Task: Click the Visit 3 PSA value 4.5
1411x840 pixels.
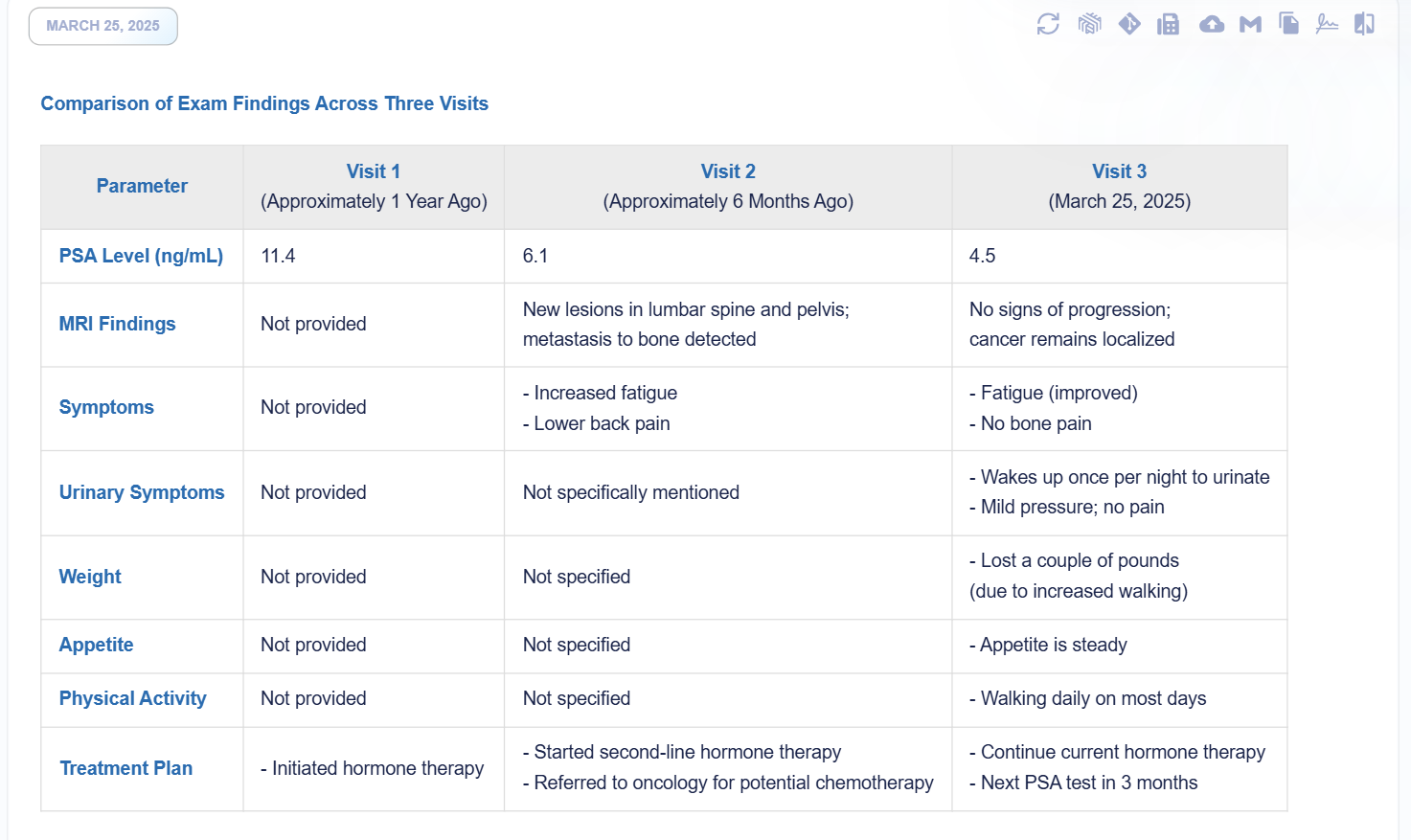Action: click(982, 256)
